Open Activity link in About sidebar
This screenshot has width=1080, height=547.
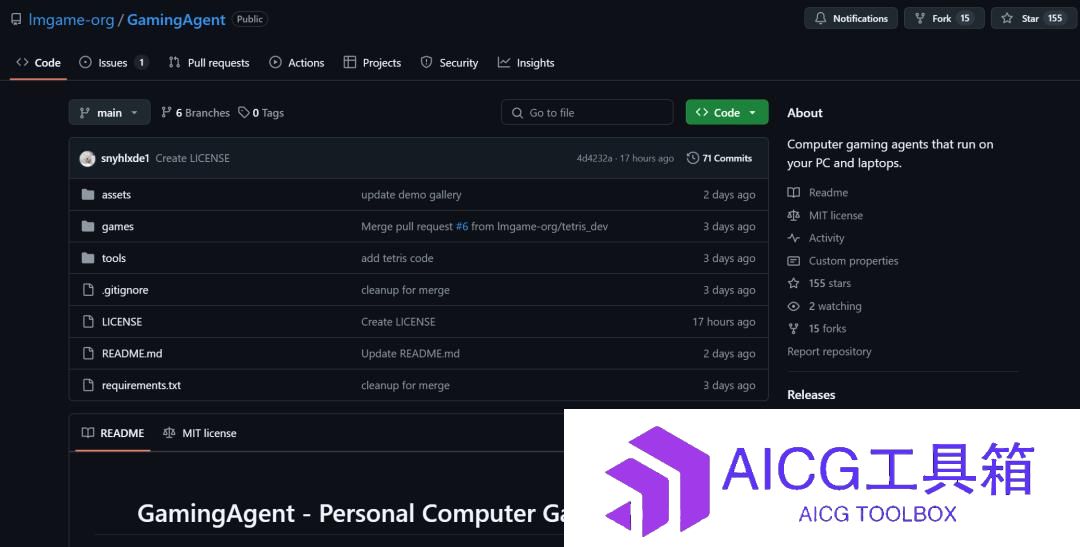pyautogui.click(x=816, y=238)
